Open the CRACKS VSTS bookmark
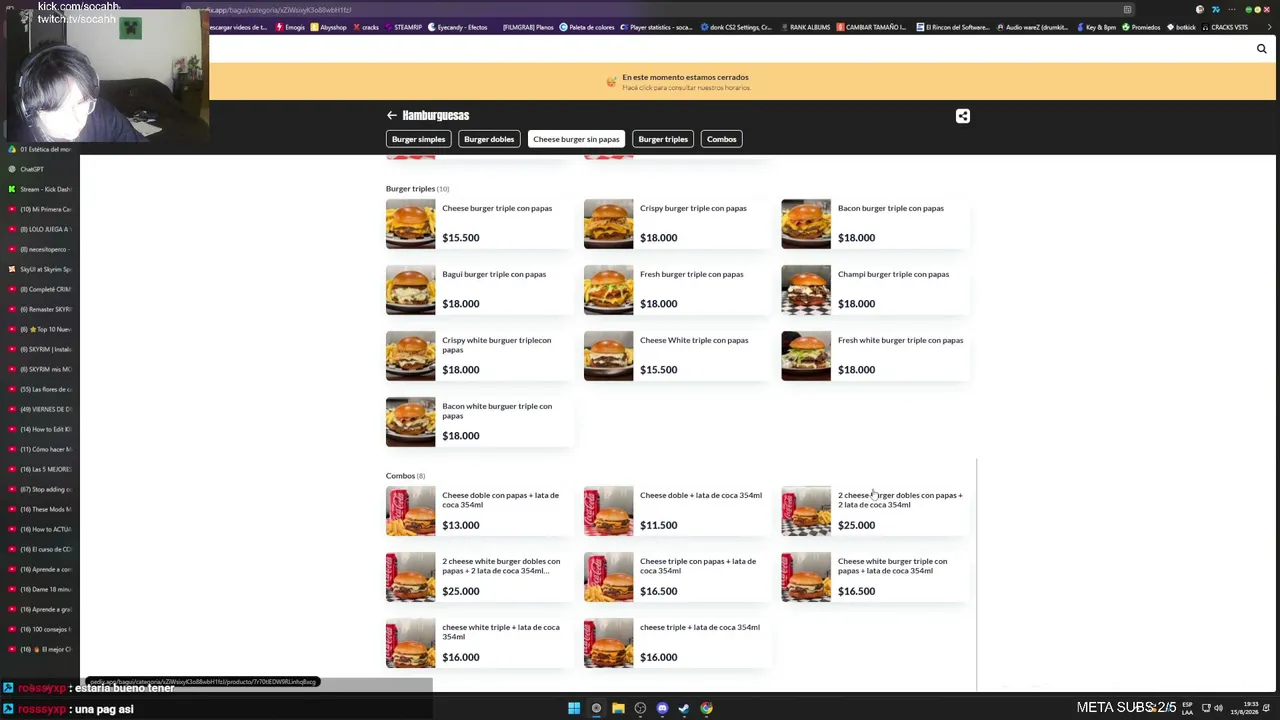This screenshot has height=720, width=1280. [x=1224, y=27]
